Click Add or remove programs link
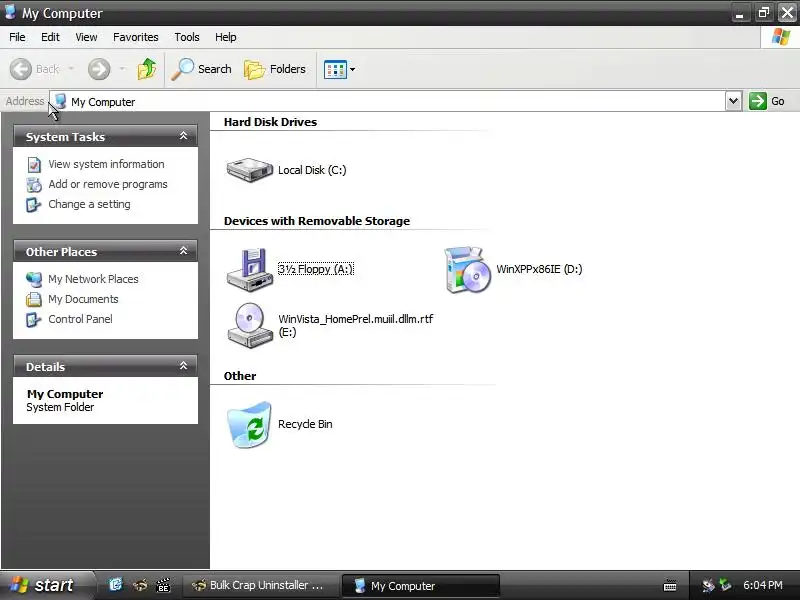 coord(108,184)
